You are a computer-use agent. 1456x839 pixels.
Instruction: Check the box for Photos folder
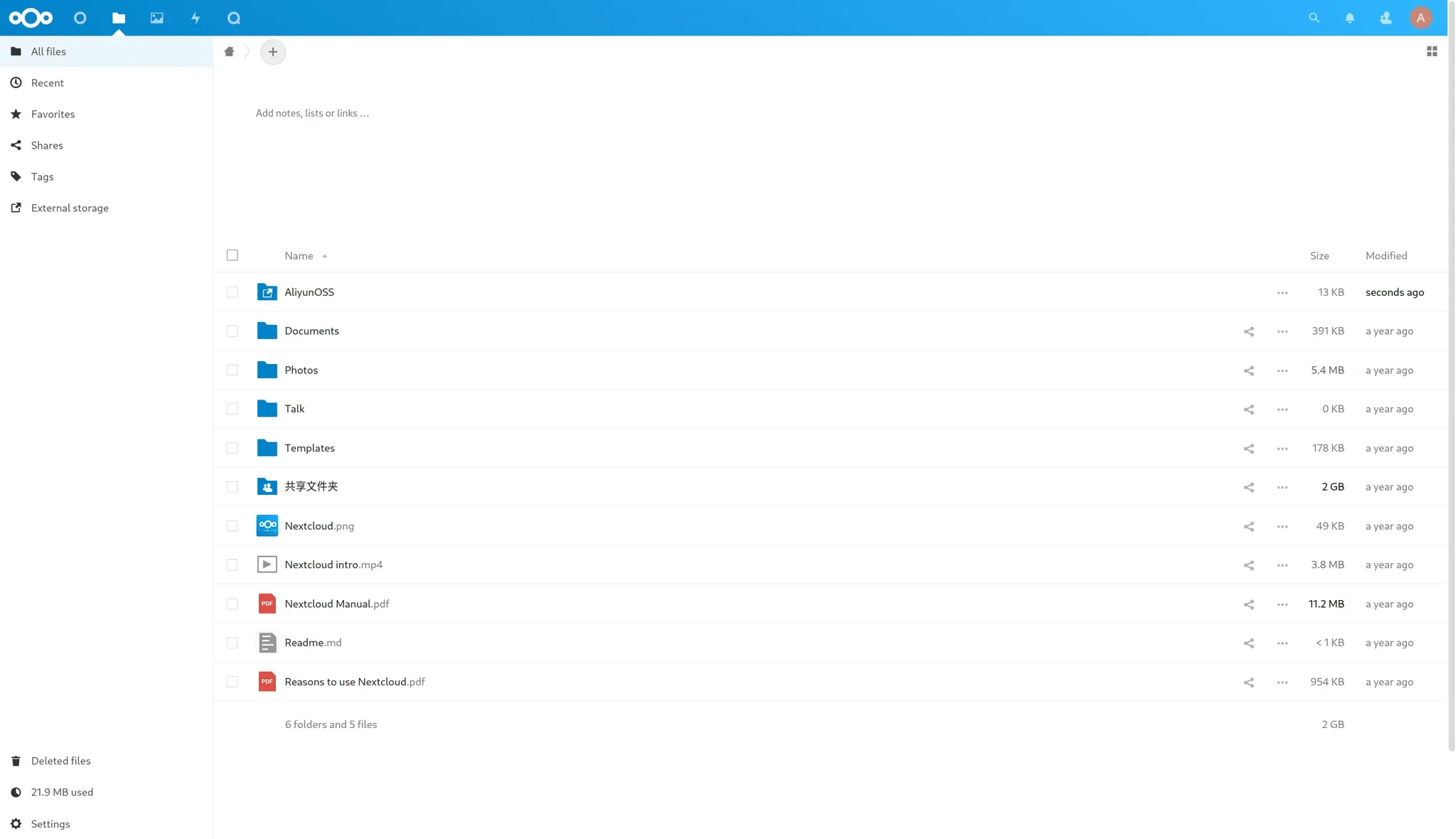pos(232,370)
